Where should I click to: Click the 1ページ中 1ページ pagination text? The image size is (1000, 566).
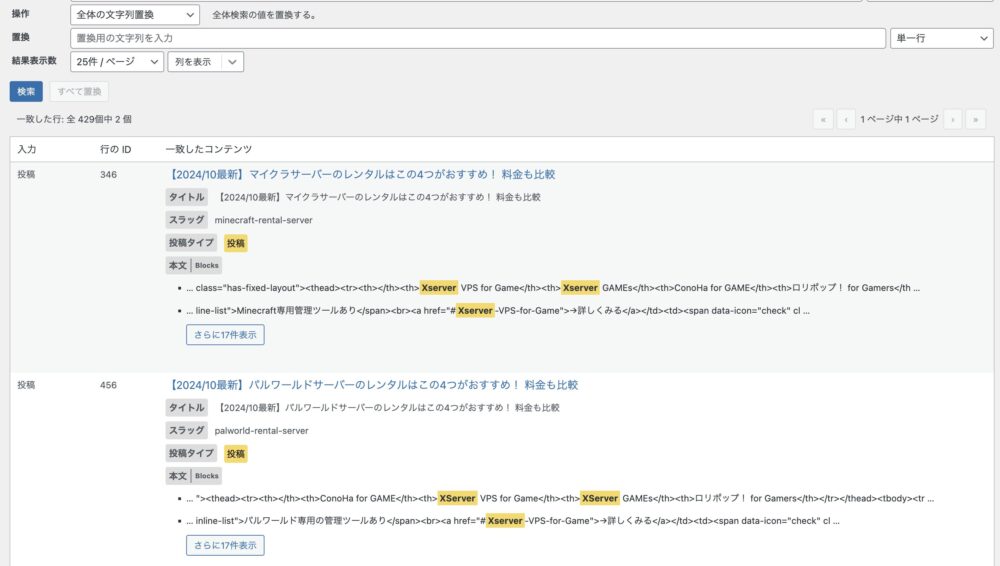(899, 119)
